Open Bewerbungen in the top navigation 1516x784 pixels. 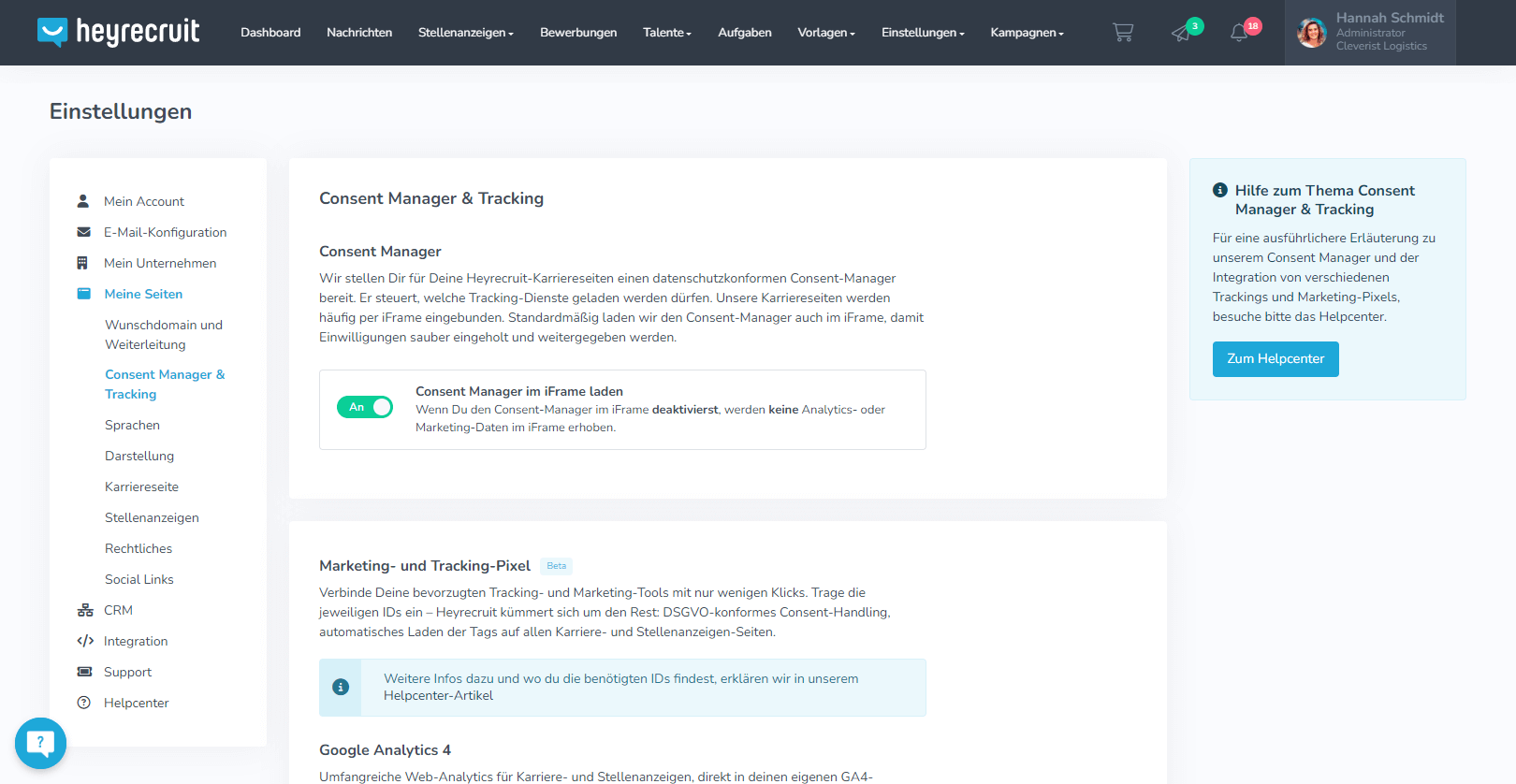point(578,33)
